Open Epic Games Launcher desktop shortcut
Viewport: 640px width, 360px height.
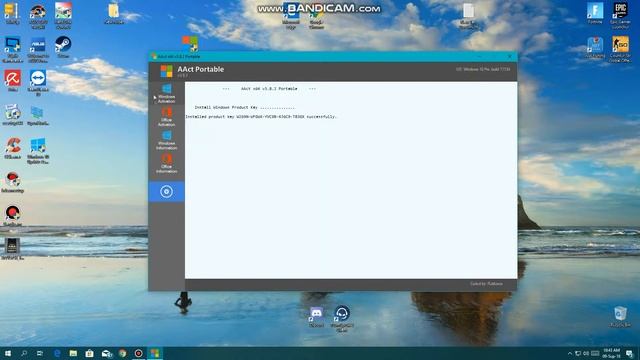point(620,16)
